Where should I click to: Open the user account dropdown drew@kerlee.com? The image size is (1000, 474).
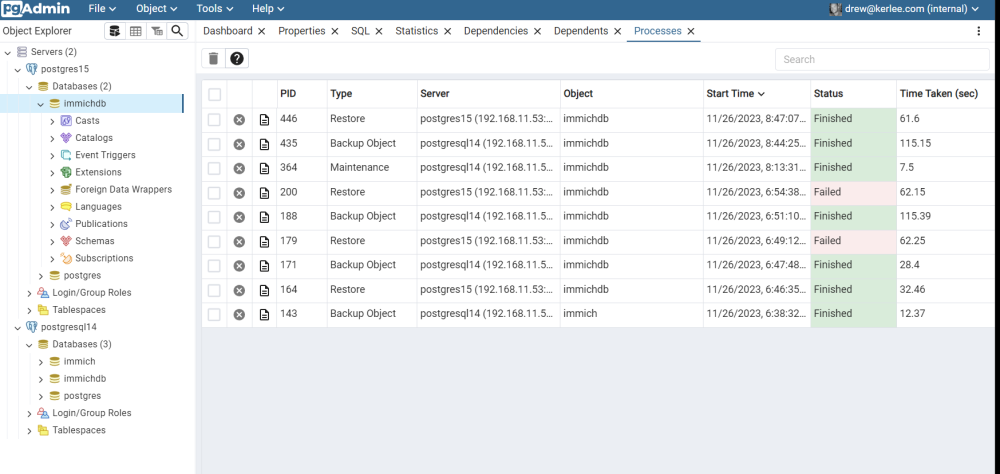pos(904,9)
